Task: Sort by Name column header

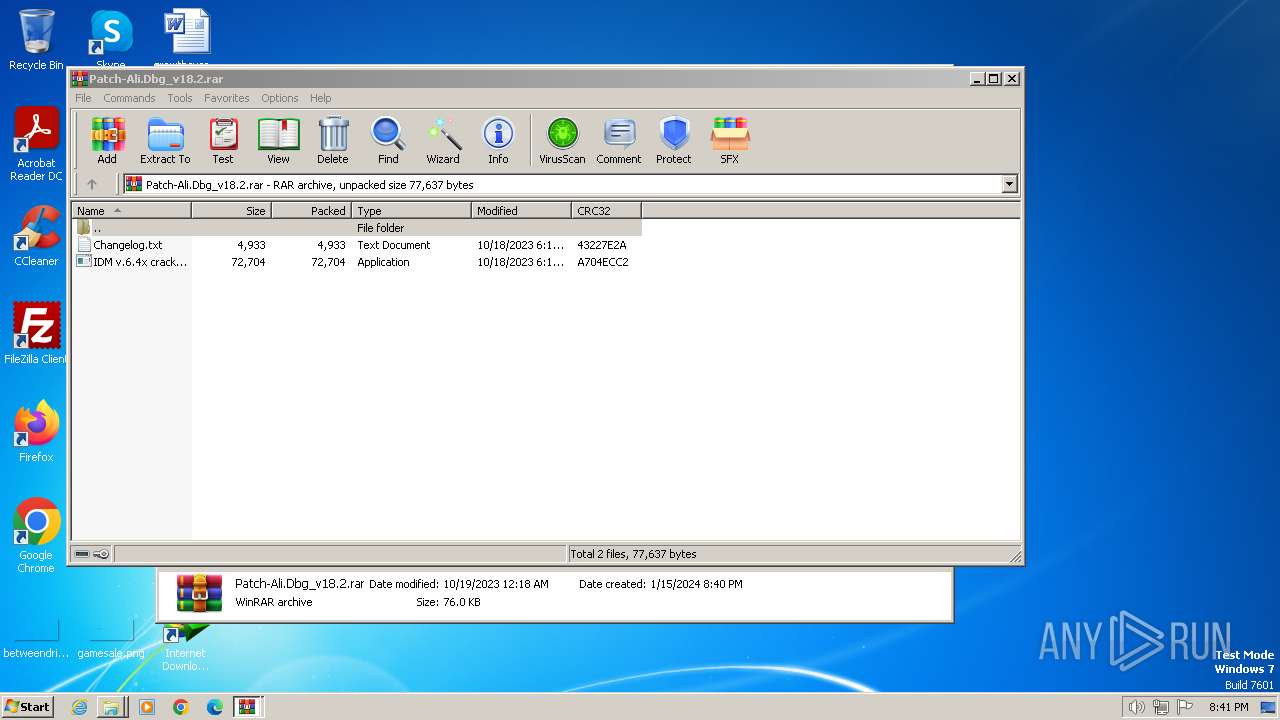Action: tap(131, 211)
